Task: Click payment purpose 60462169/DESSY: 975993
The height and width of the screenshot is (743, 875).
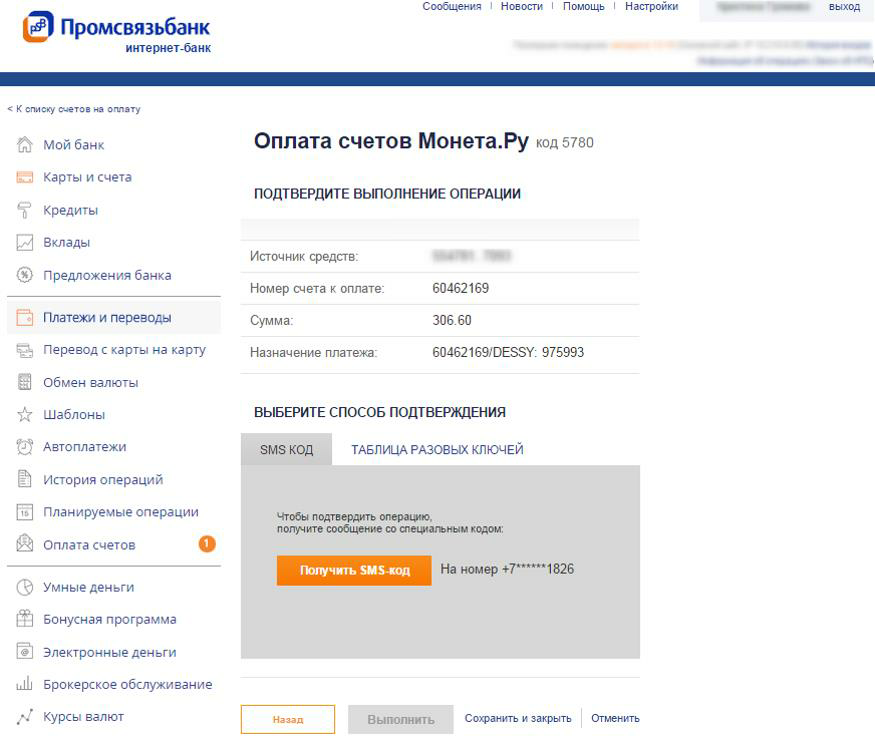Action: pyautogui.click(x=508, y=352)
